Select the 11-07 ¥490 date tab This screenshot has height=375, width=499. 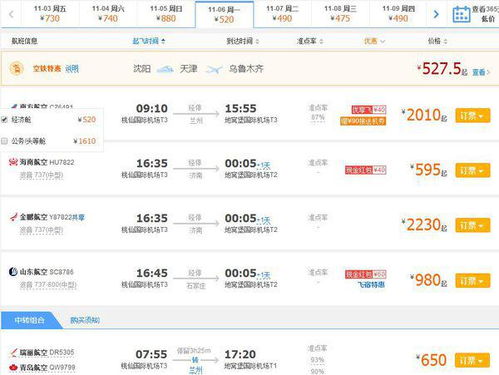coord(282,14)
